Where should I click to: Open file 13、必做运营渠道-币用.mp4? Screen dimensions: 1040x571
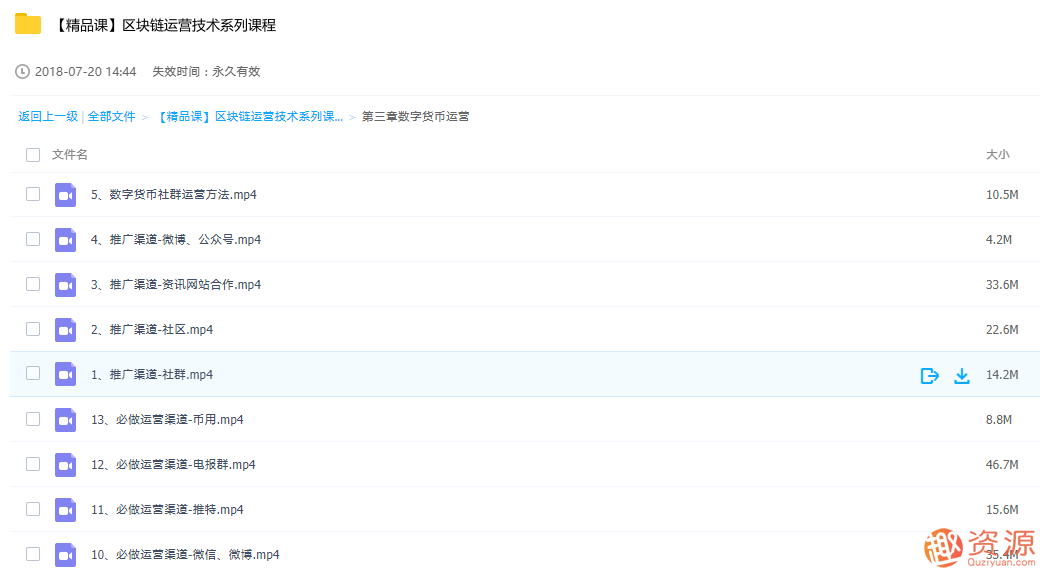pyautogui.click(x=167, y=420)
